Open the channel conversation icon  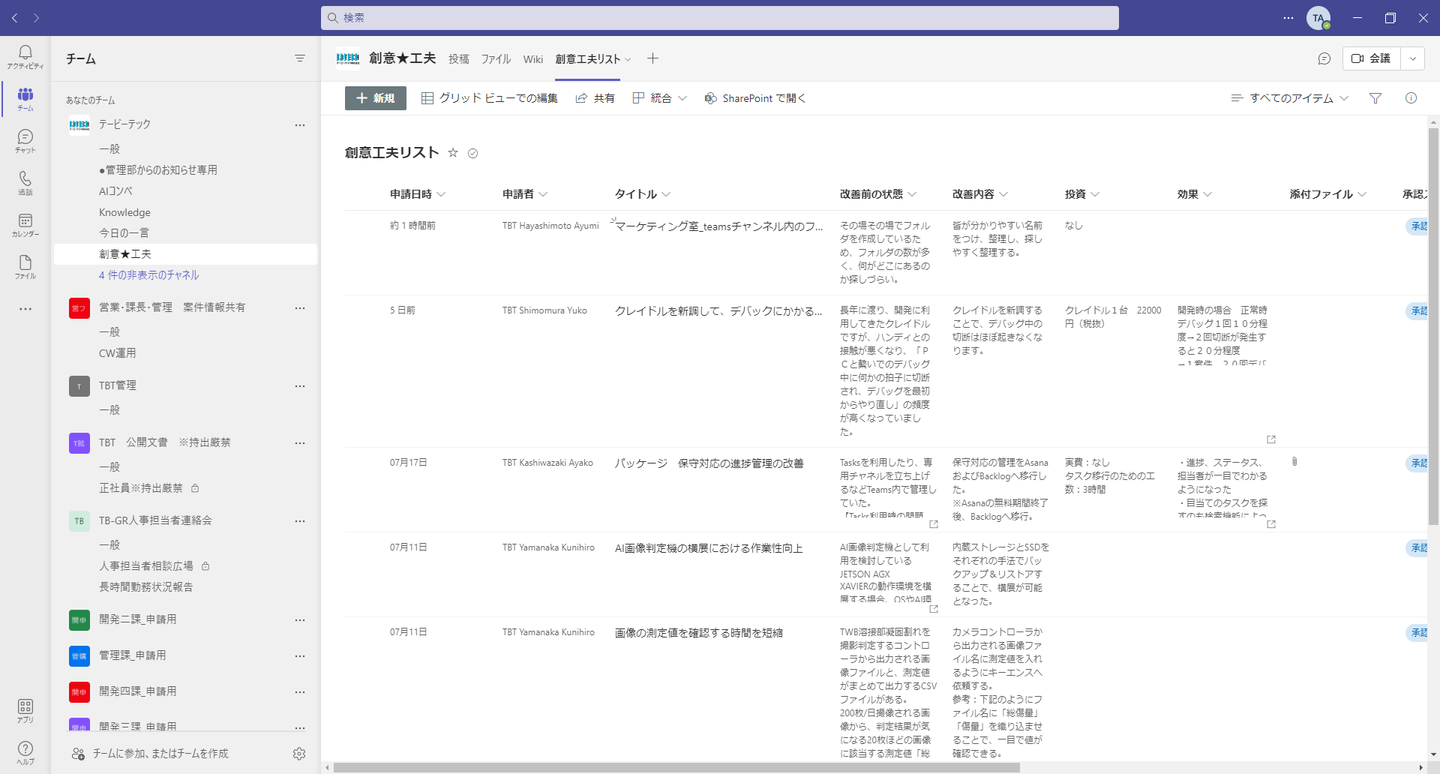tap(1324, 59)
